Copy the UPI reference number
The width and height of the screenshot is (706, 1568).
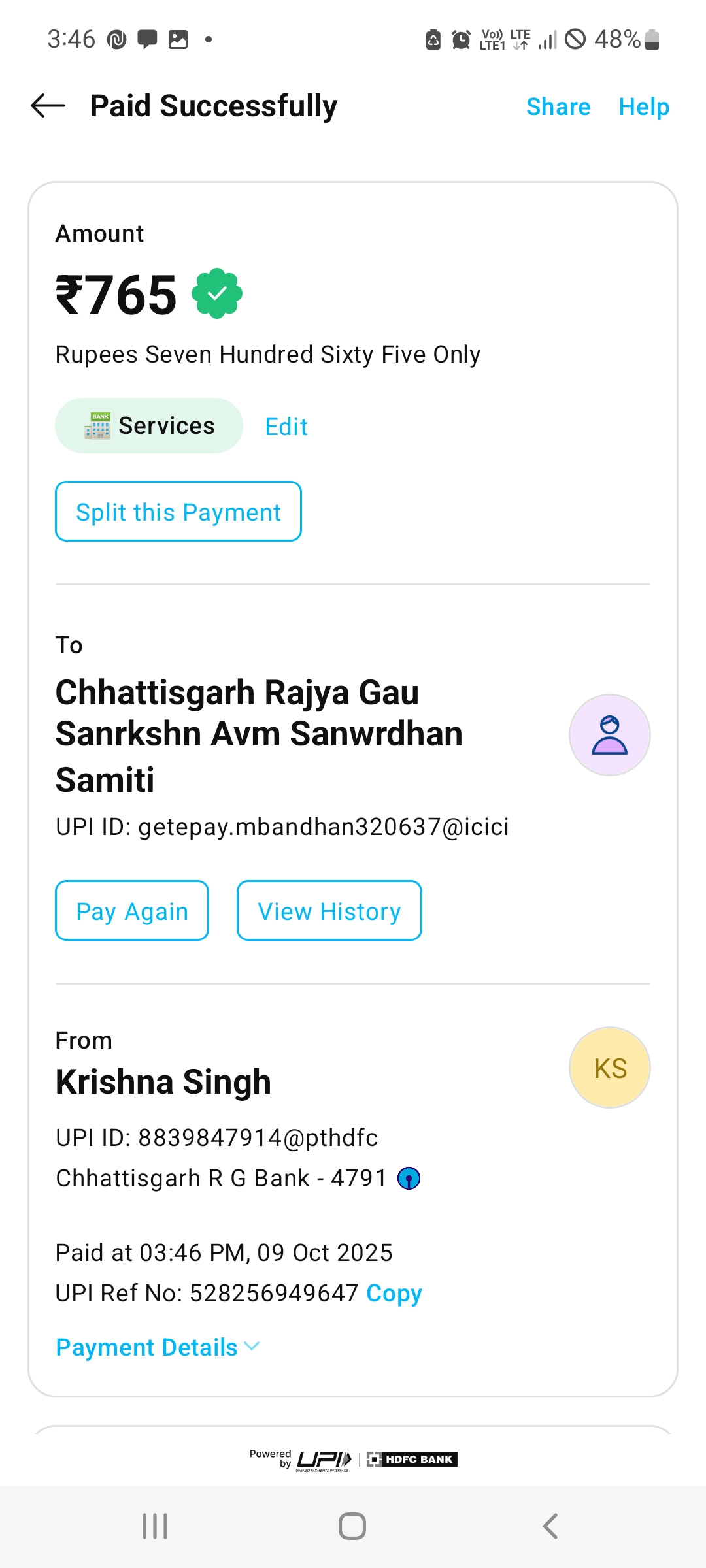(394, 1293)
